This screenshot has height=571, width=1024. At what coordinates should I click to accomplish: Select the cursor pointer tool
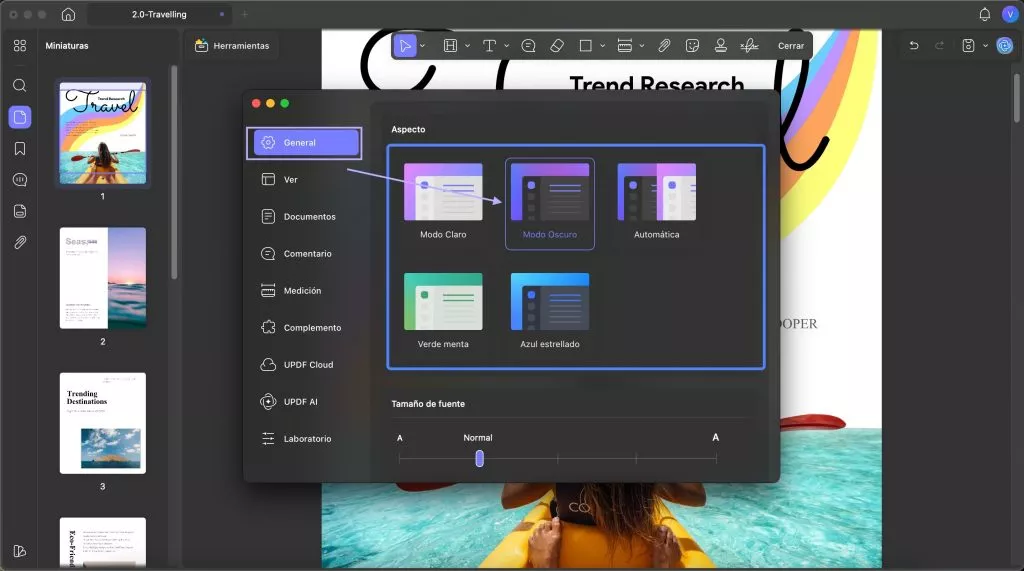(x=405, y=46)
